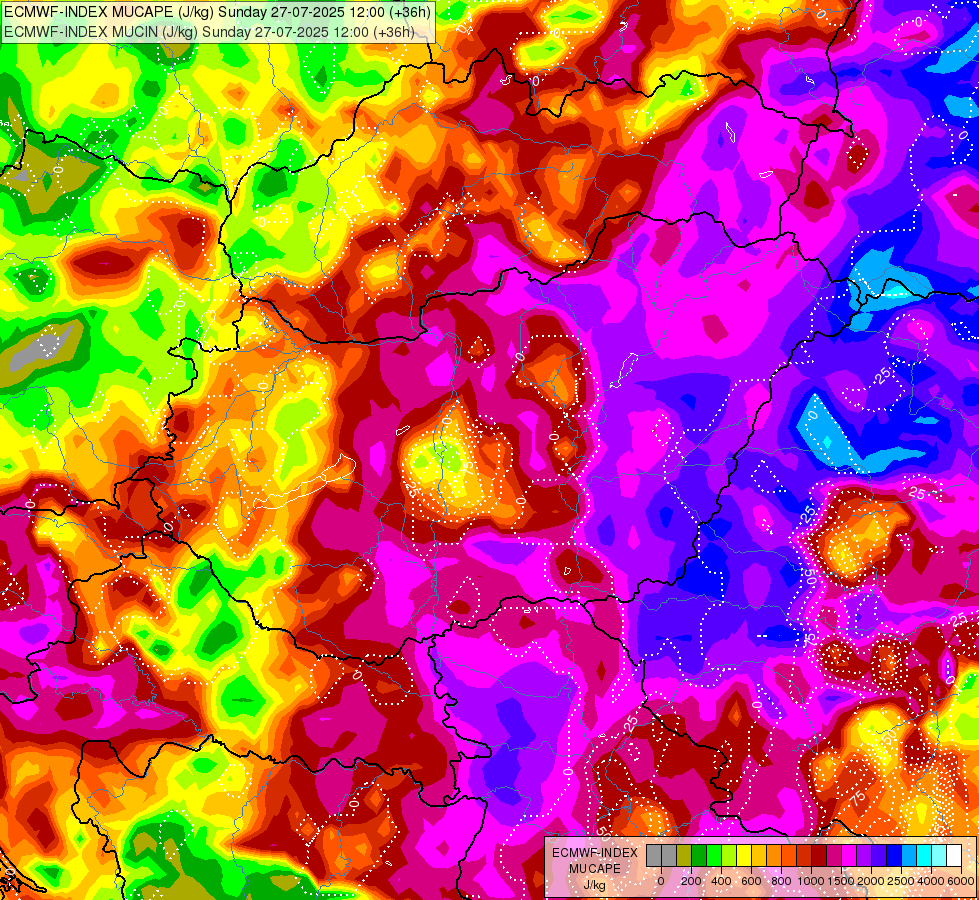The image size is (979, 900).
Task: Click the legend value 1500
Action: 842,881
